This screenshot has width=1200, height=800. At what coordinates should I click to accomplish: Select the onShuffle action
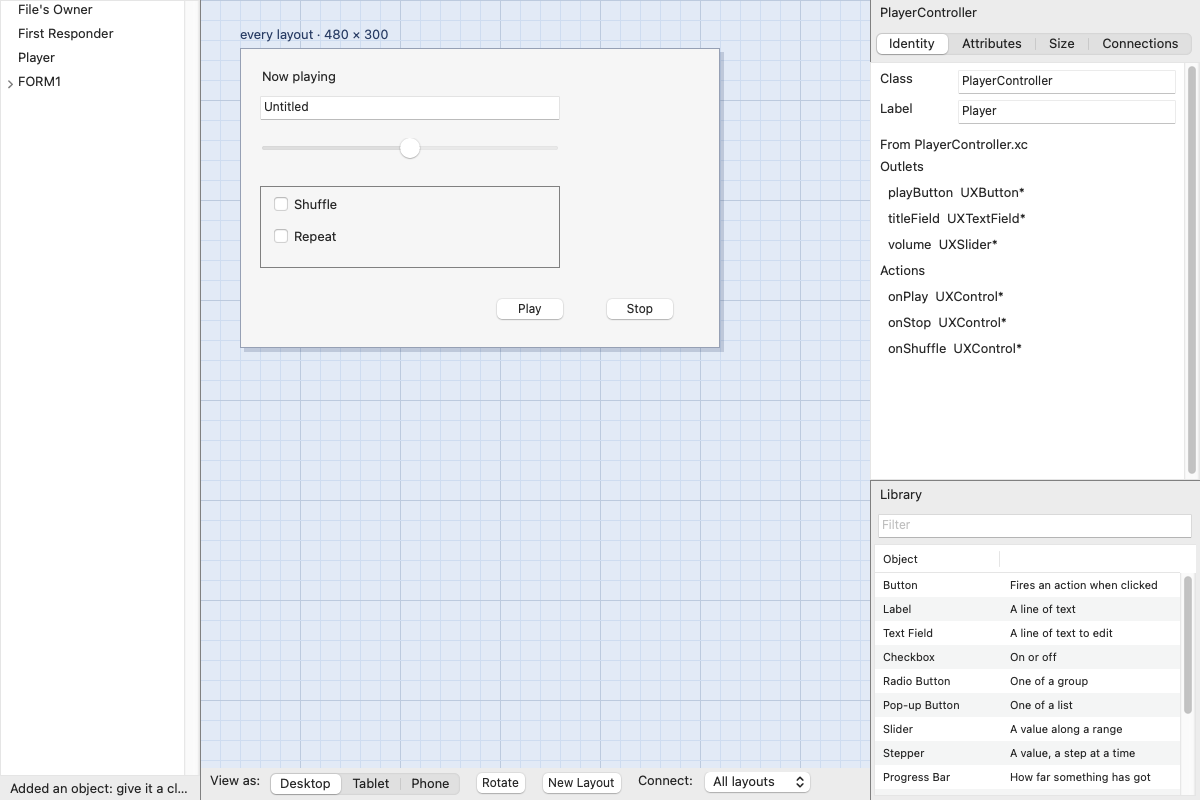pyautogui.click(x=955, y=349)
